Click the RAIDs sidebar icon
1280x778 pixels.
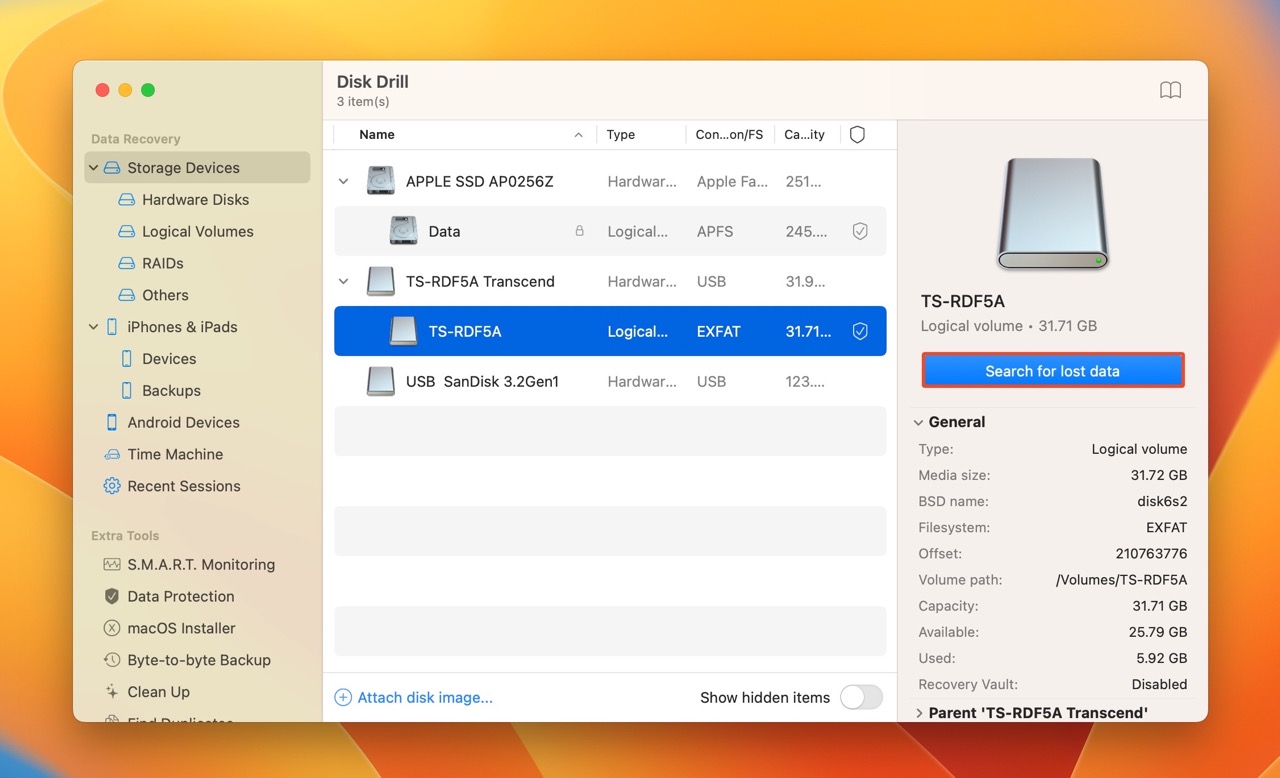(126, 264)
